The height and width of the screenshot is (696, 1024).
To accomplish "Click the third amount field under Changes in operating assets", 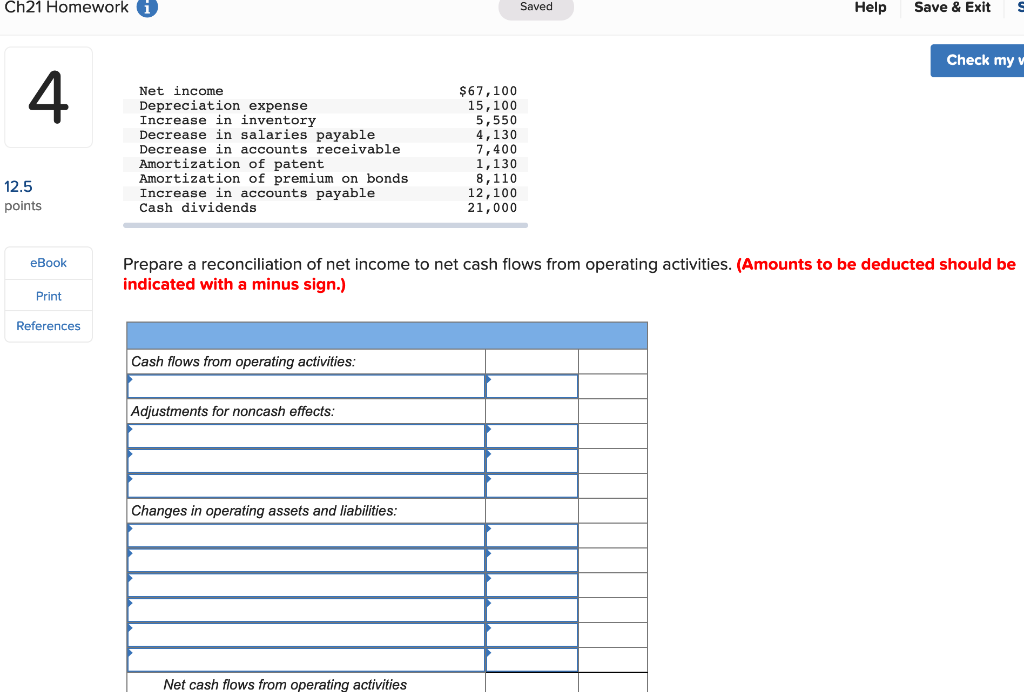I will (532, 584).
